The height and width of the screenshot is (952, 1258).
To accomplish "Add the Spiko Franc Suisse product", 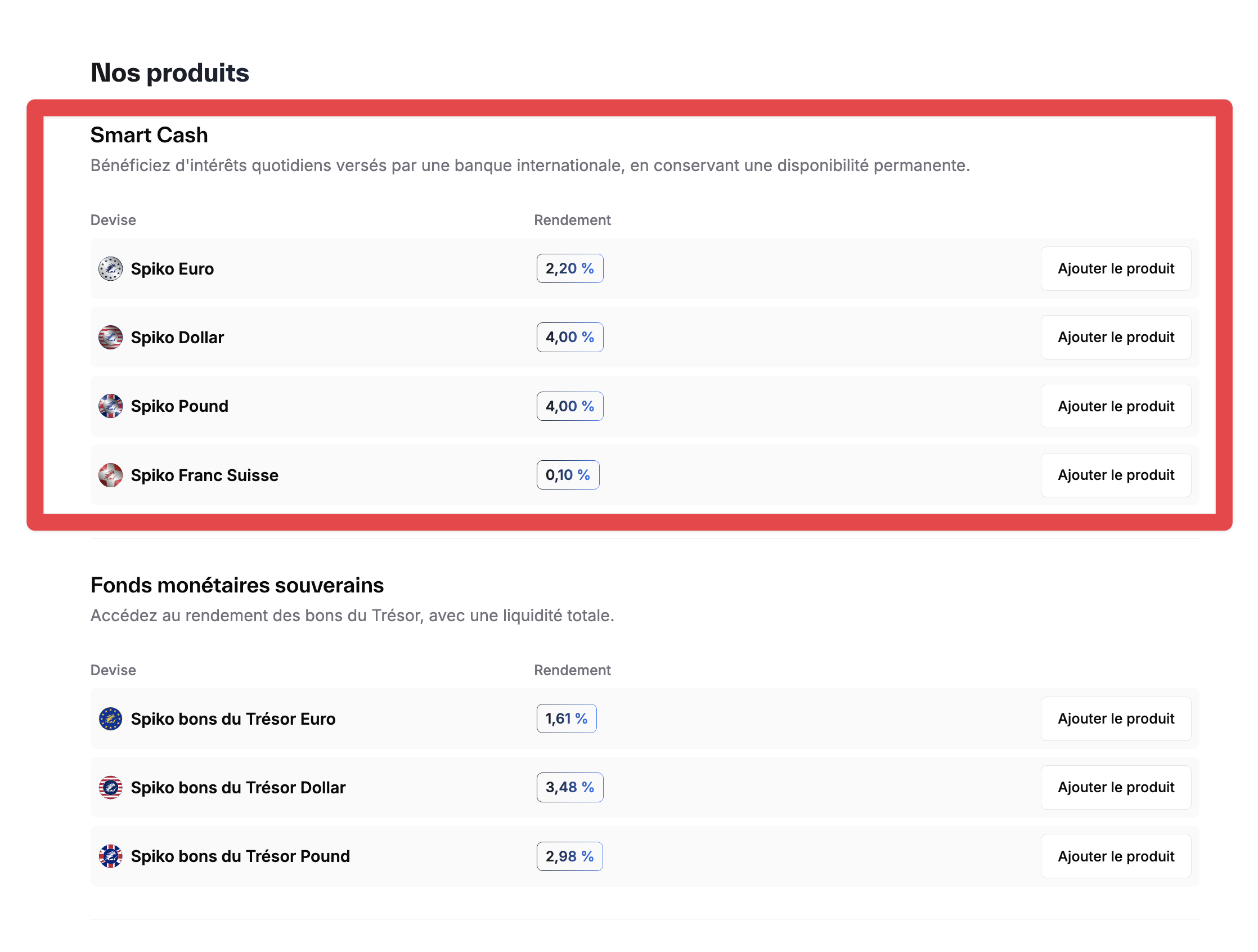I will 1115,475.
